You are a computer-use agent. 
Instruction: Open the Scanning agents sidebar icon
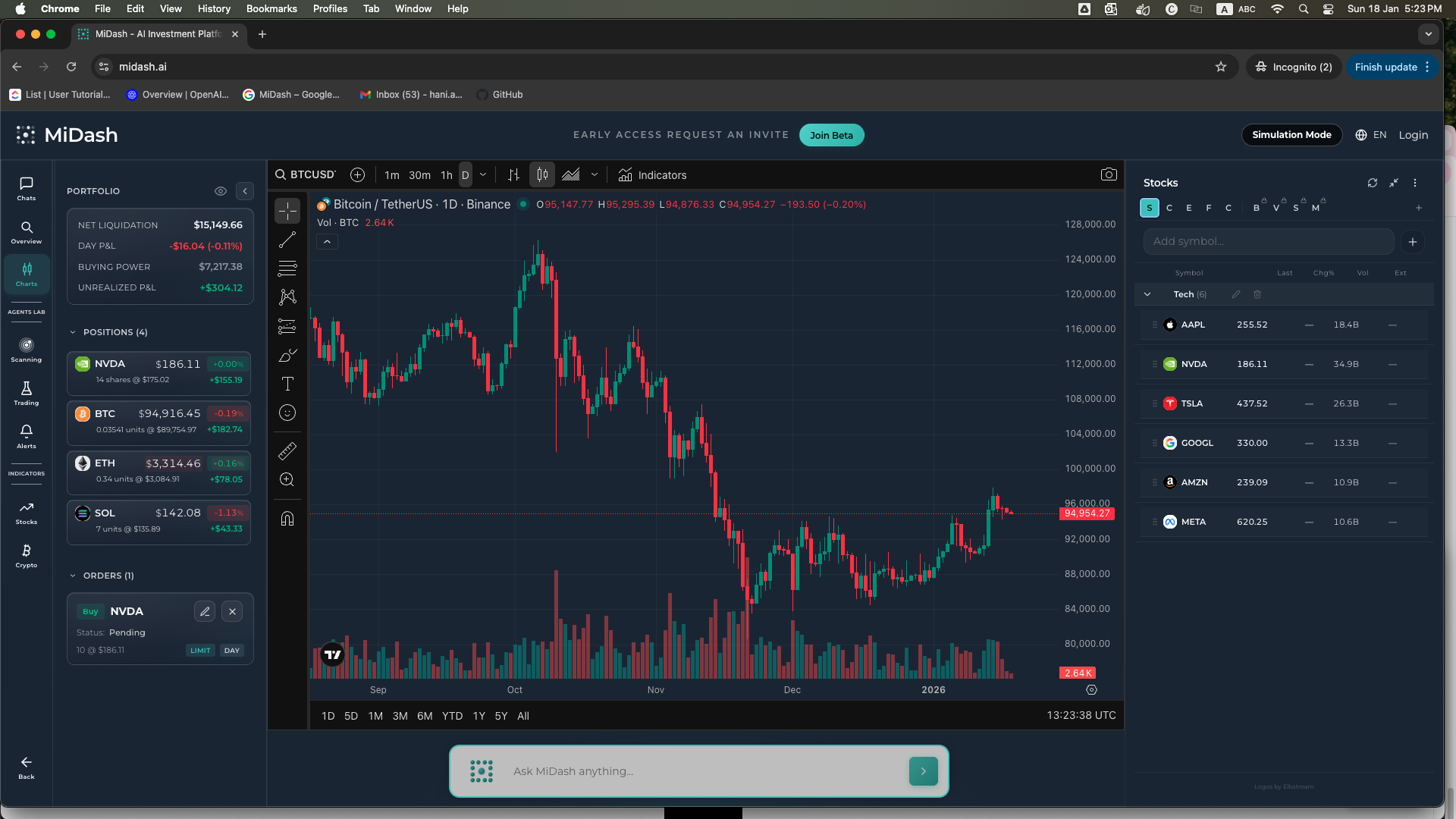(x=27, y=350)
